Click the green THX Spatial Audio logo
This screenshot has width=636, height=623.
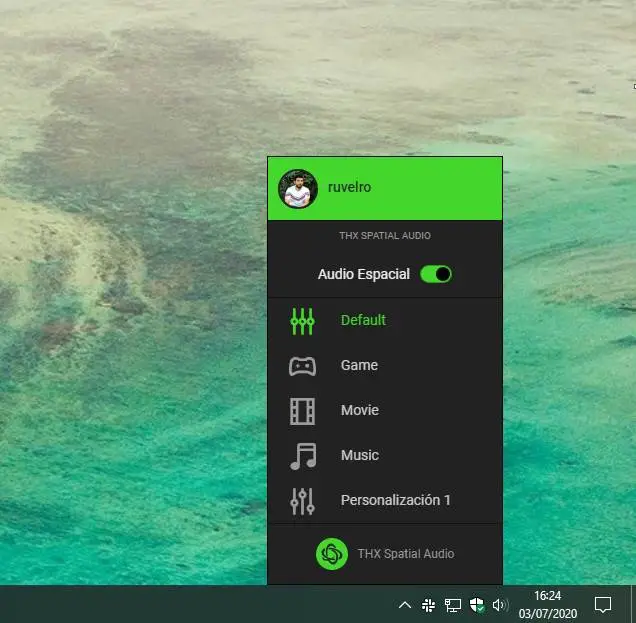pyautogui.click(x=331, y=554)
